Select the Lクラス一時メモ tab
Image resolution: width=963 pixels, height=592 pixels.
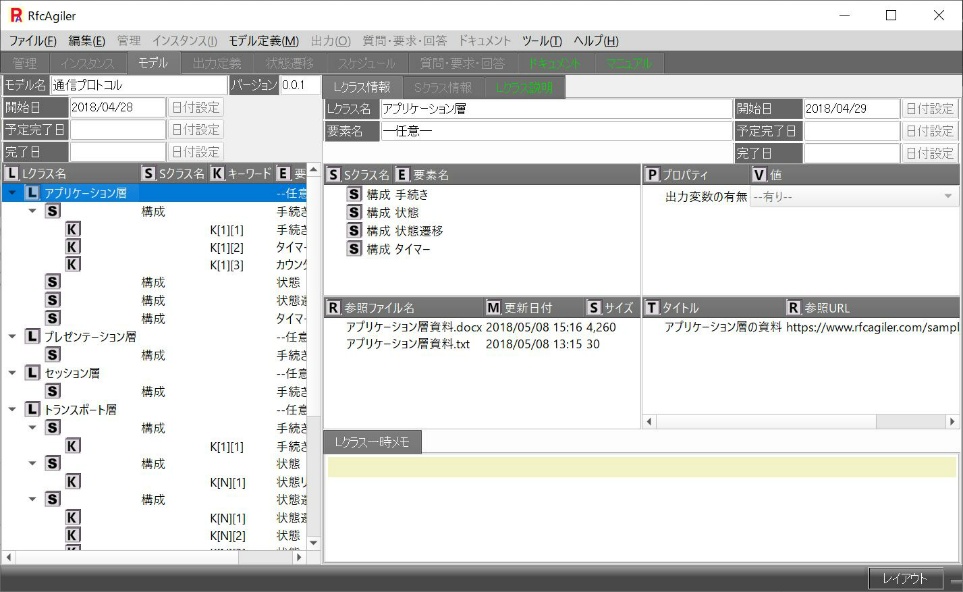click(x=372, y=442)
